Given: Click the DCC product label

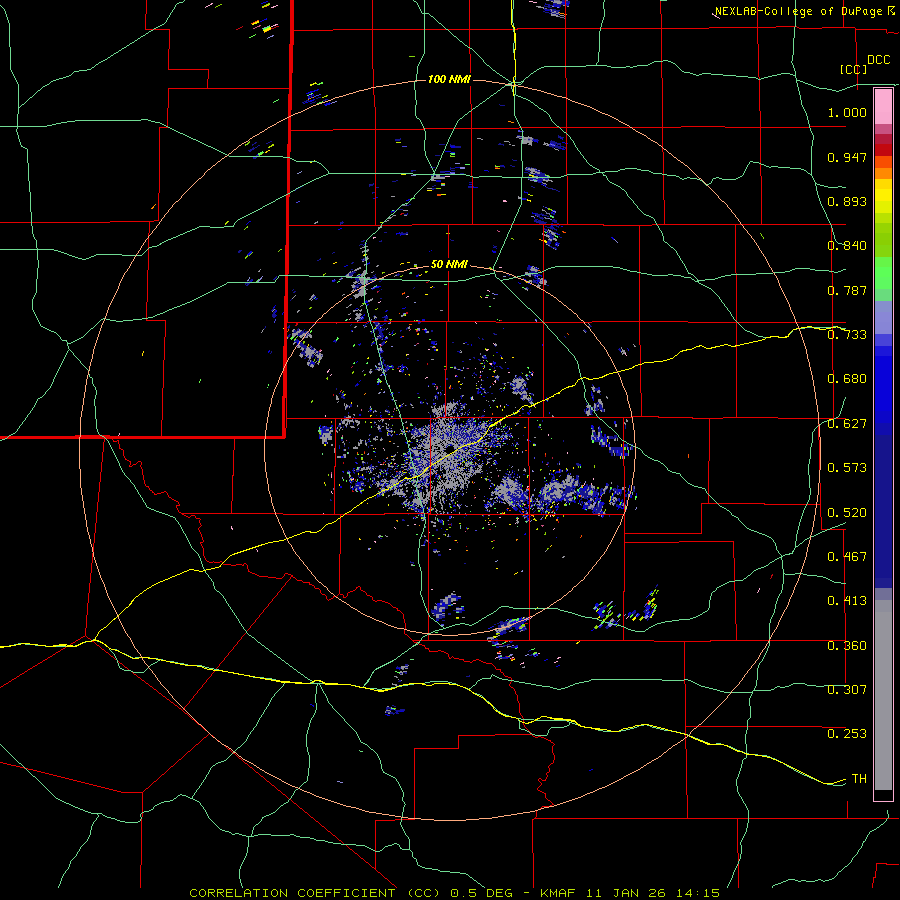Looking at the screenshot, I should click(x=879, y=60).
